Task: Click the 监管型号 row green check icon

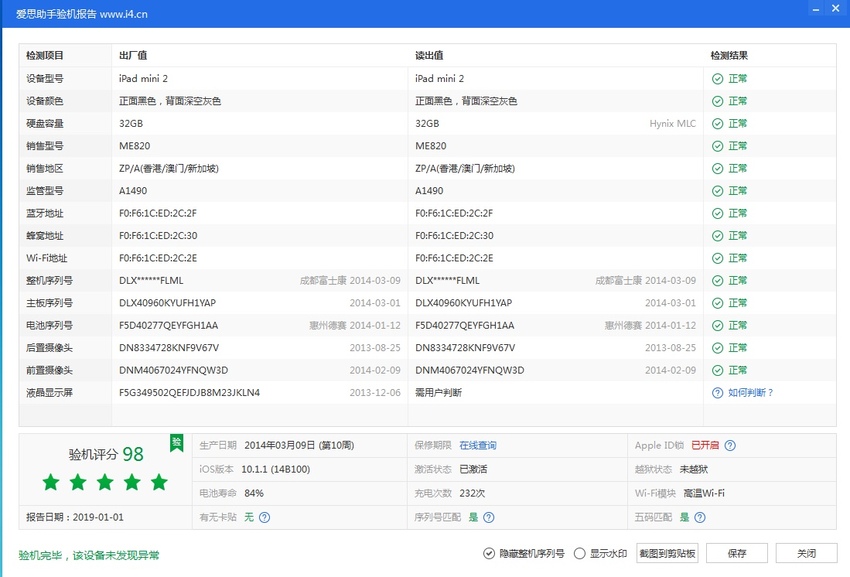Action: [x=717, y=191]
